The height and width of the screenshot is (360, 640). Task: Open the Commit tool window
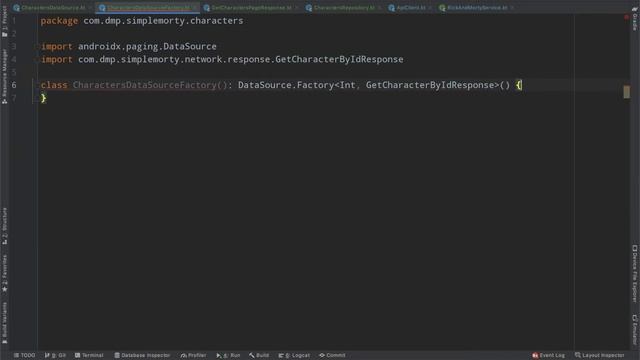[332, 355]
